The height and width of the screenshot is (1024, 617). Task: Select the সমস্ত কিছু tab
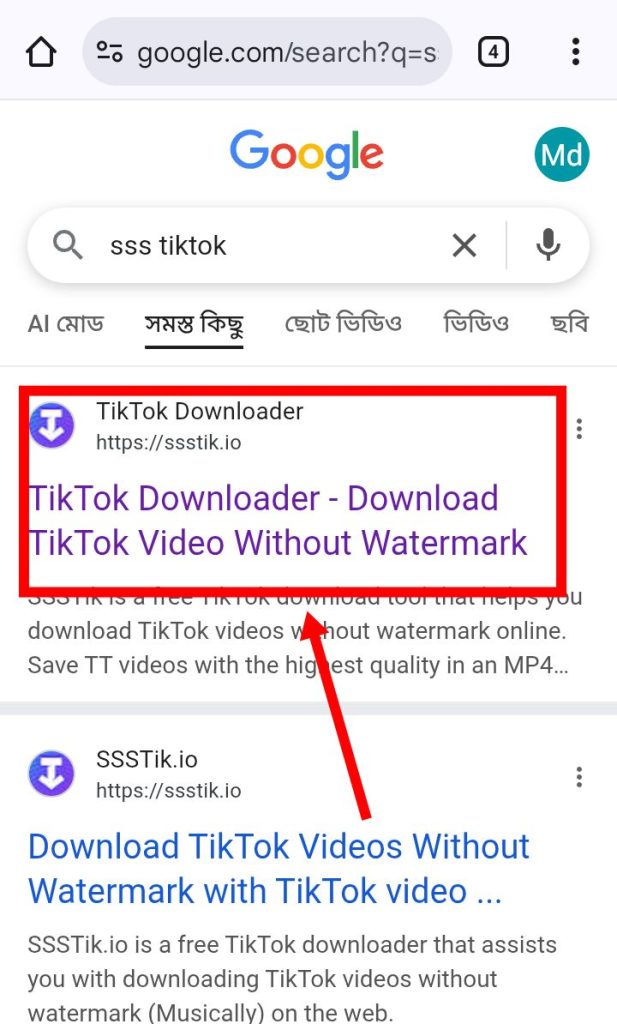click(x=194, y=325)
